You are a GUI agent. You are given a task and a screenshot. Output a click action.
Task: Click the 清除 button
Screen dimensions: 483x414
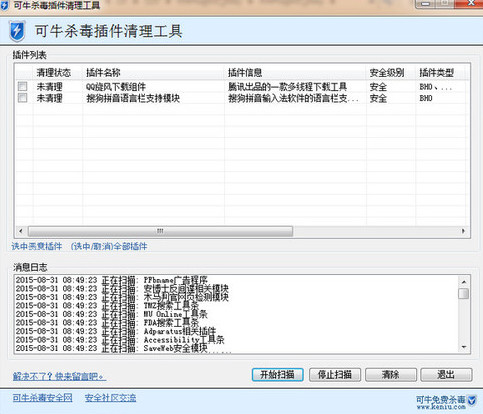[x=391, y=375]
